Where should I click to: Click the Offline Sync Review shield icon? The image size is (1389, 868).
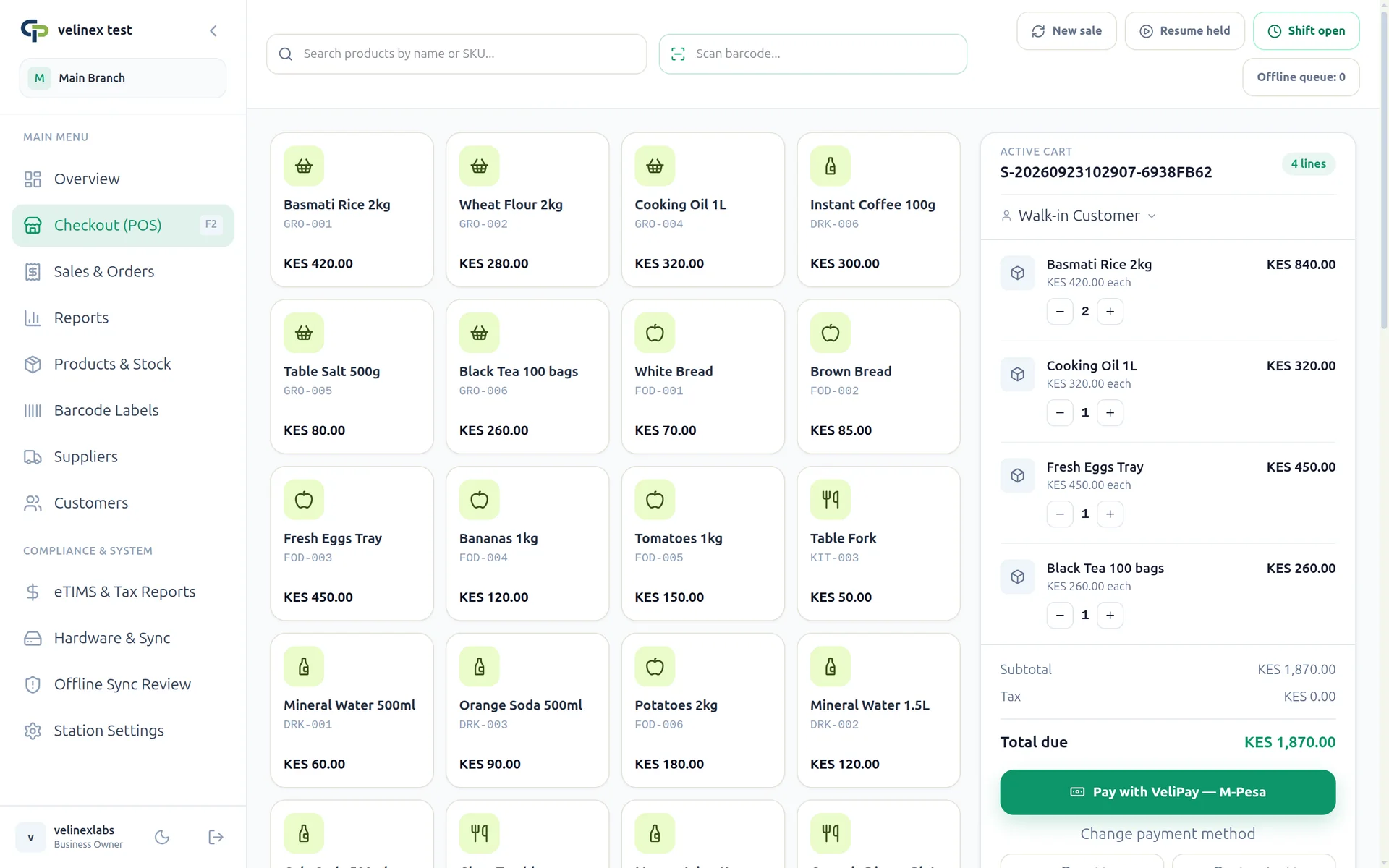[x=33, y=684]
